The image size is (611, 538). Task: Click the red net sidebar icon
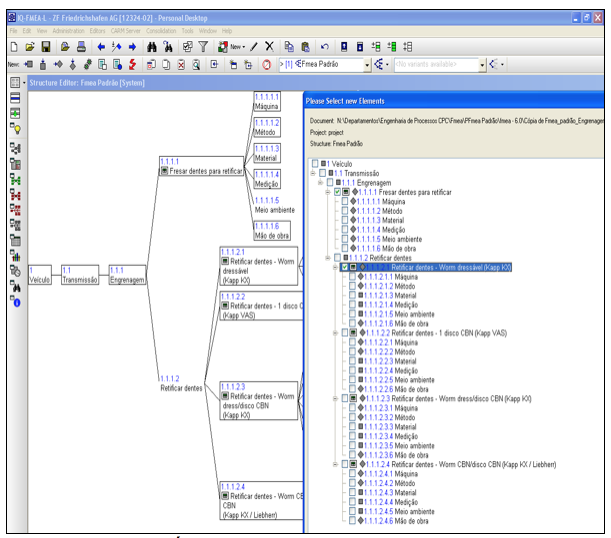(15, 194)
